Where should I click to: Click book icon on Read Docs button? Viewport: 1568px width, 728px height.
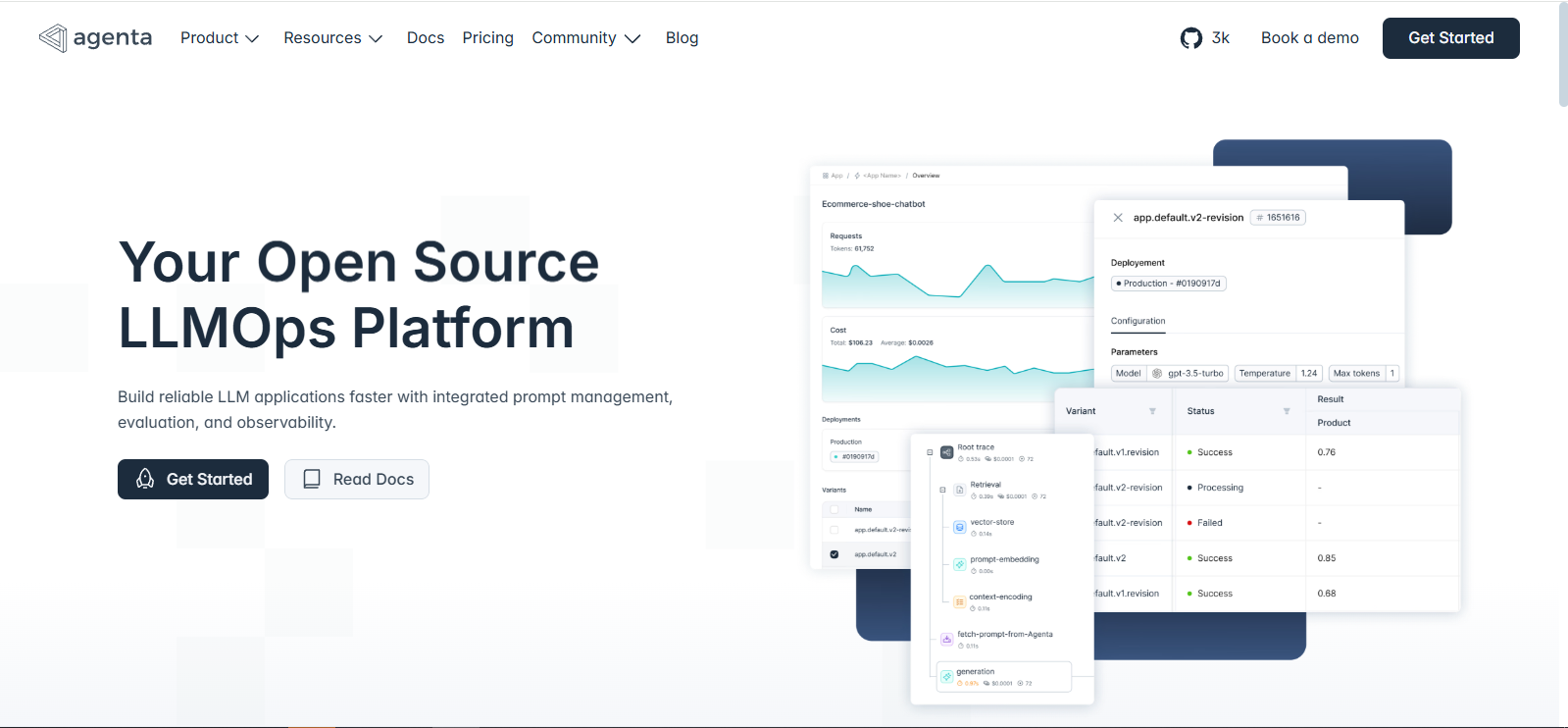pos(312,479)
